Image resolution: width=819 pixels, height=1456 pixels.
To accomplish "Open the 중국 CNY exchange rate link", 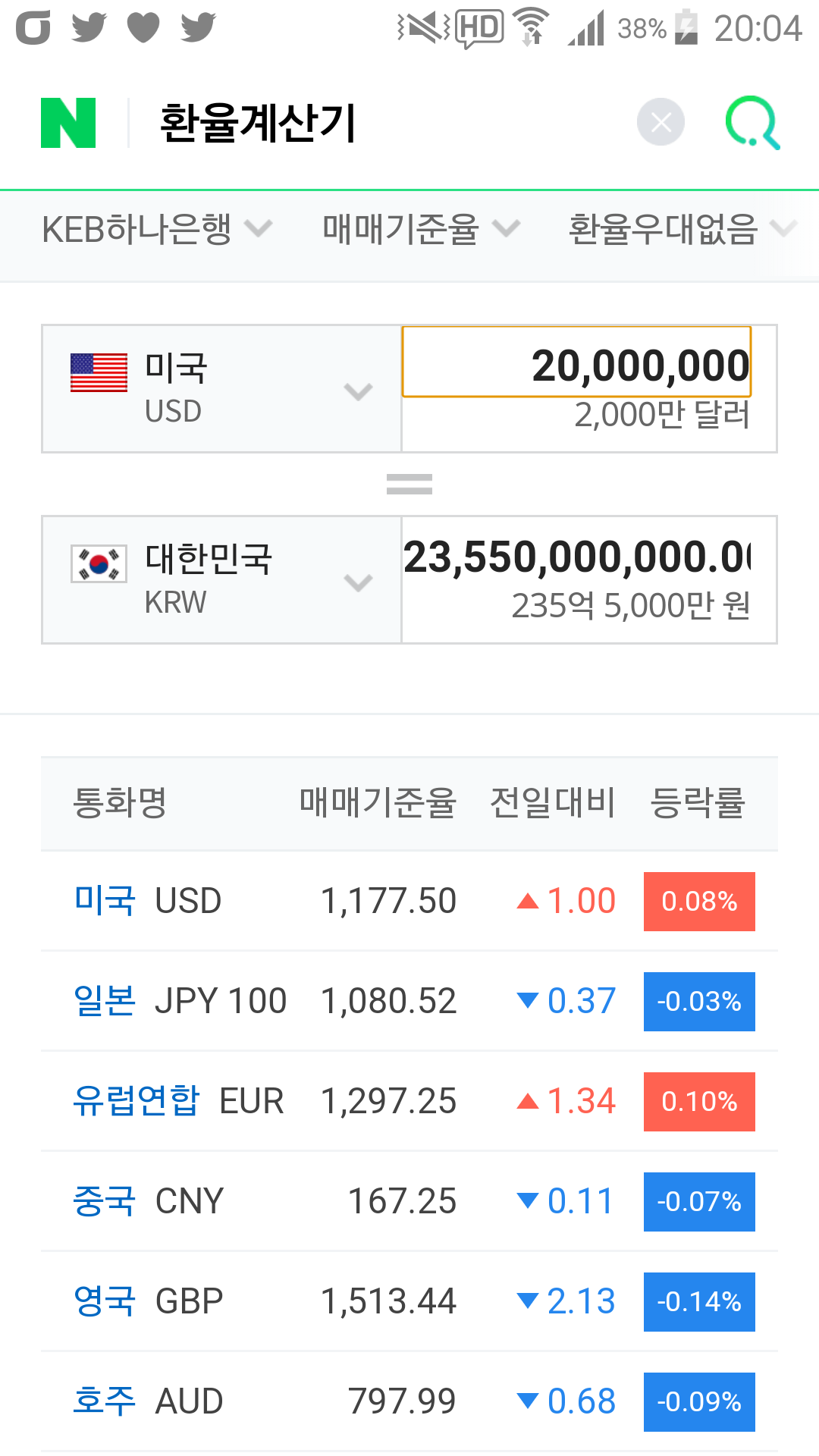I will point(105,1201).
